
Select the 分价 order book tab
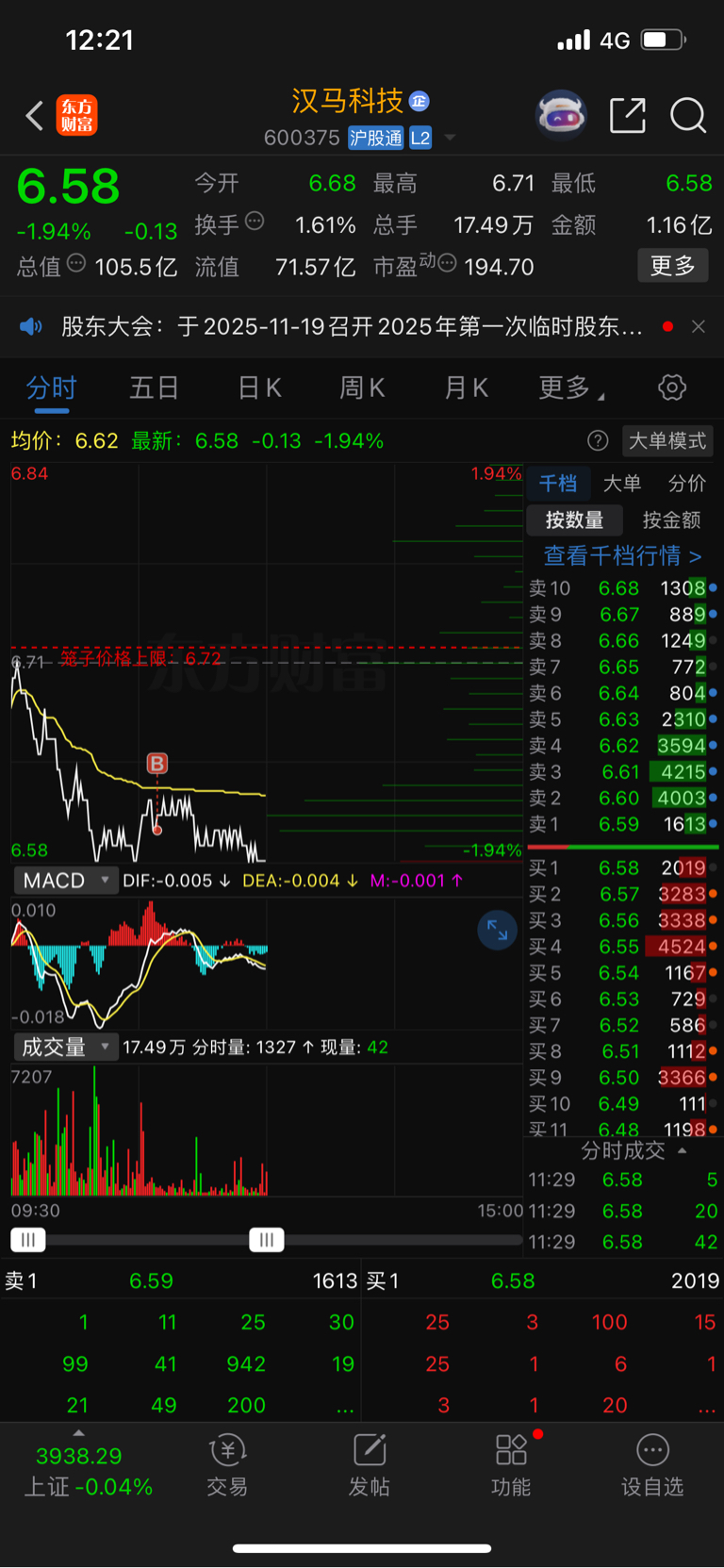point(686,484)
